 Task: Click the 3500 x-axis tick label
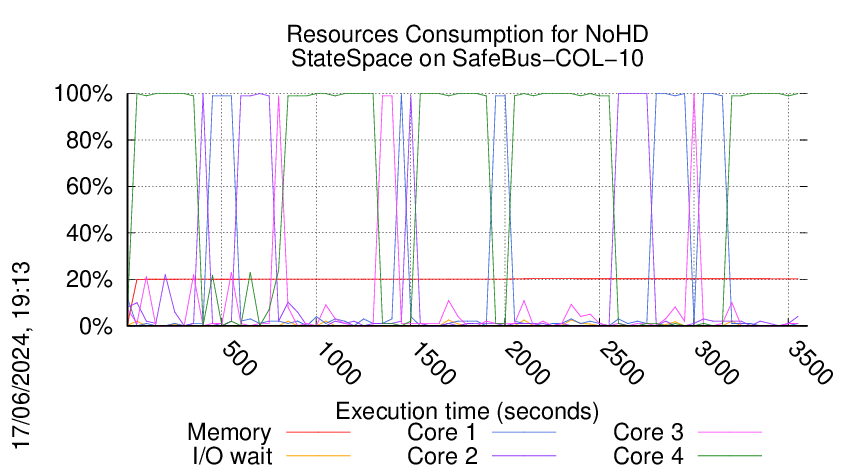810,363
